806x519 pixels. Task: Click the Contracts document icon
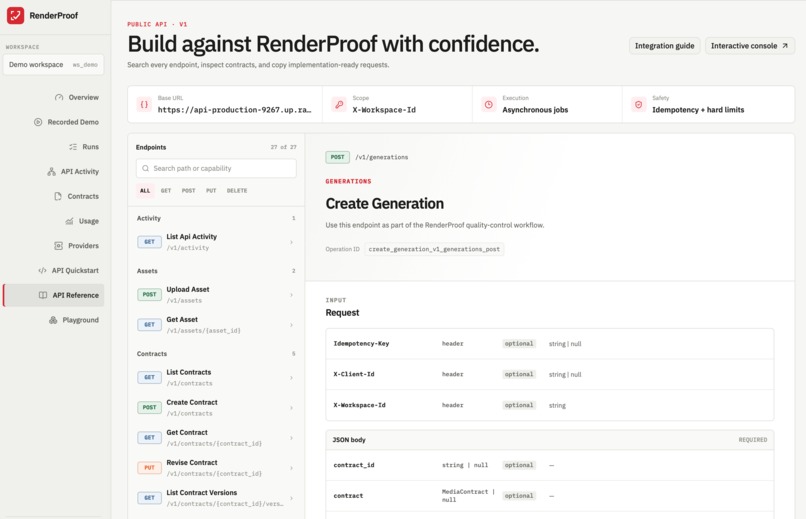pos(58,196)
